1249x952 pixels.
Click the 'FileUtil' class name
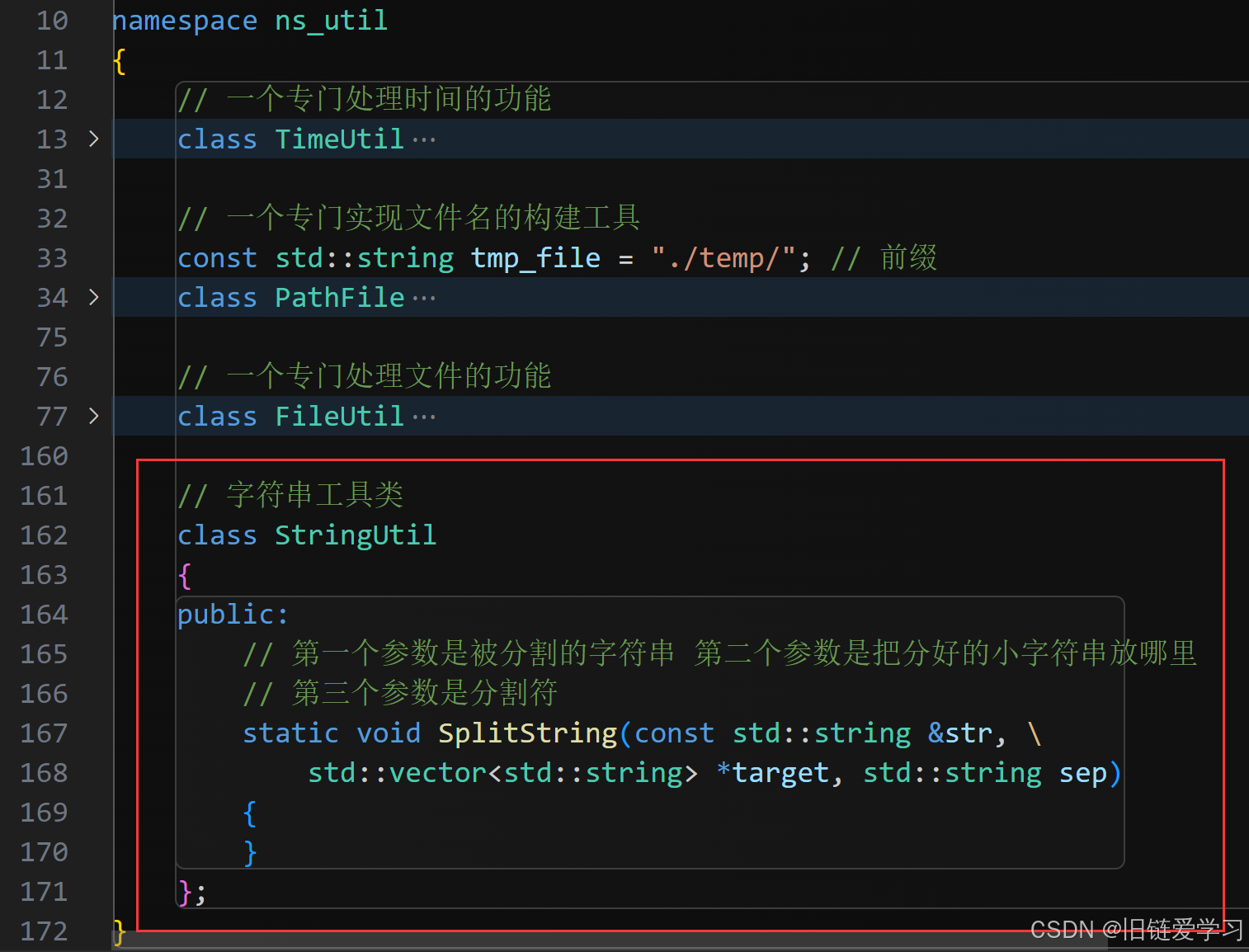pyautogui.click(x=339, y=416)
